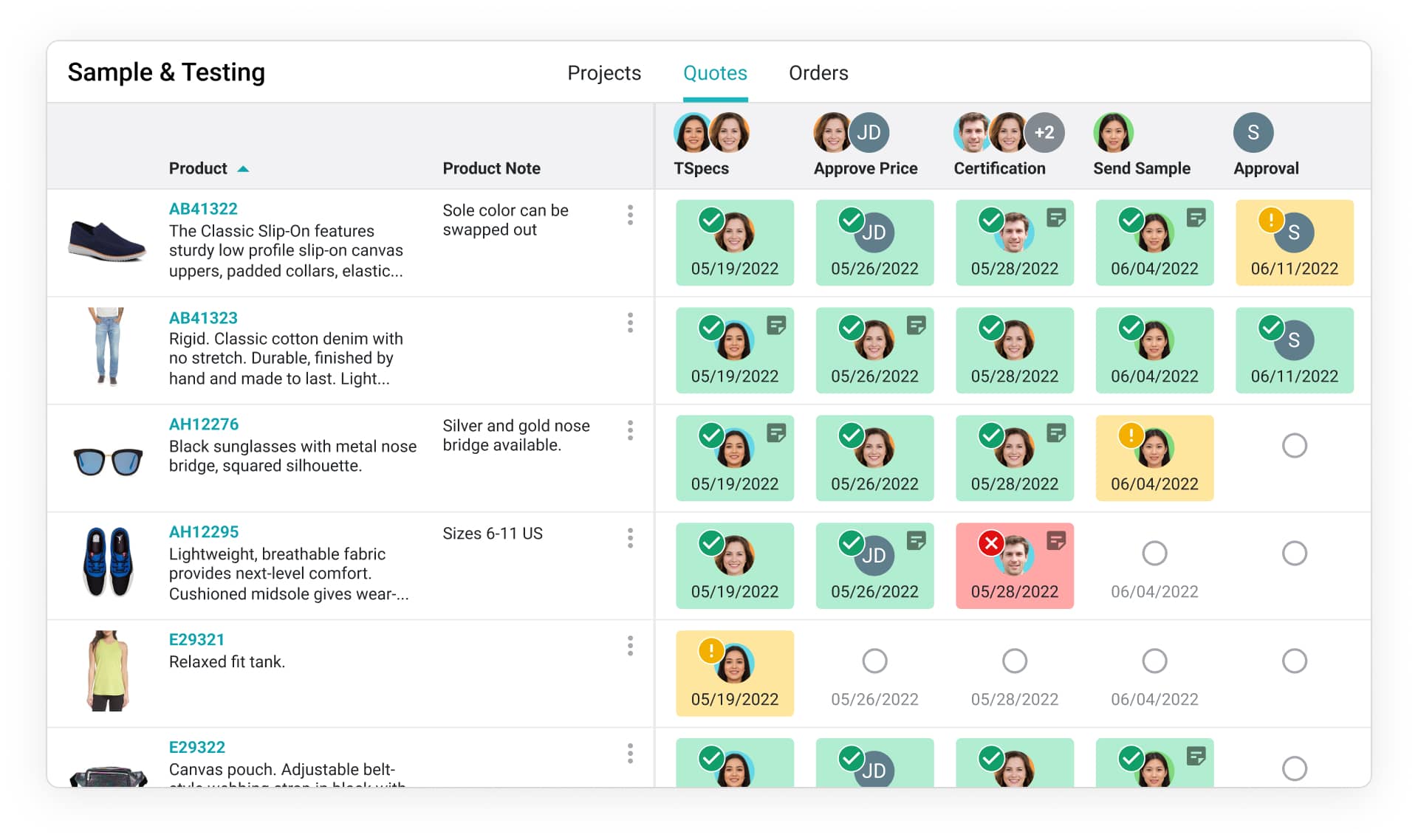The width and height of the screenshot is (1418, 840).
Task: Switch to the Orders tab
Action: point(818,73)
